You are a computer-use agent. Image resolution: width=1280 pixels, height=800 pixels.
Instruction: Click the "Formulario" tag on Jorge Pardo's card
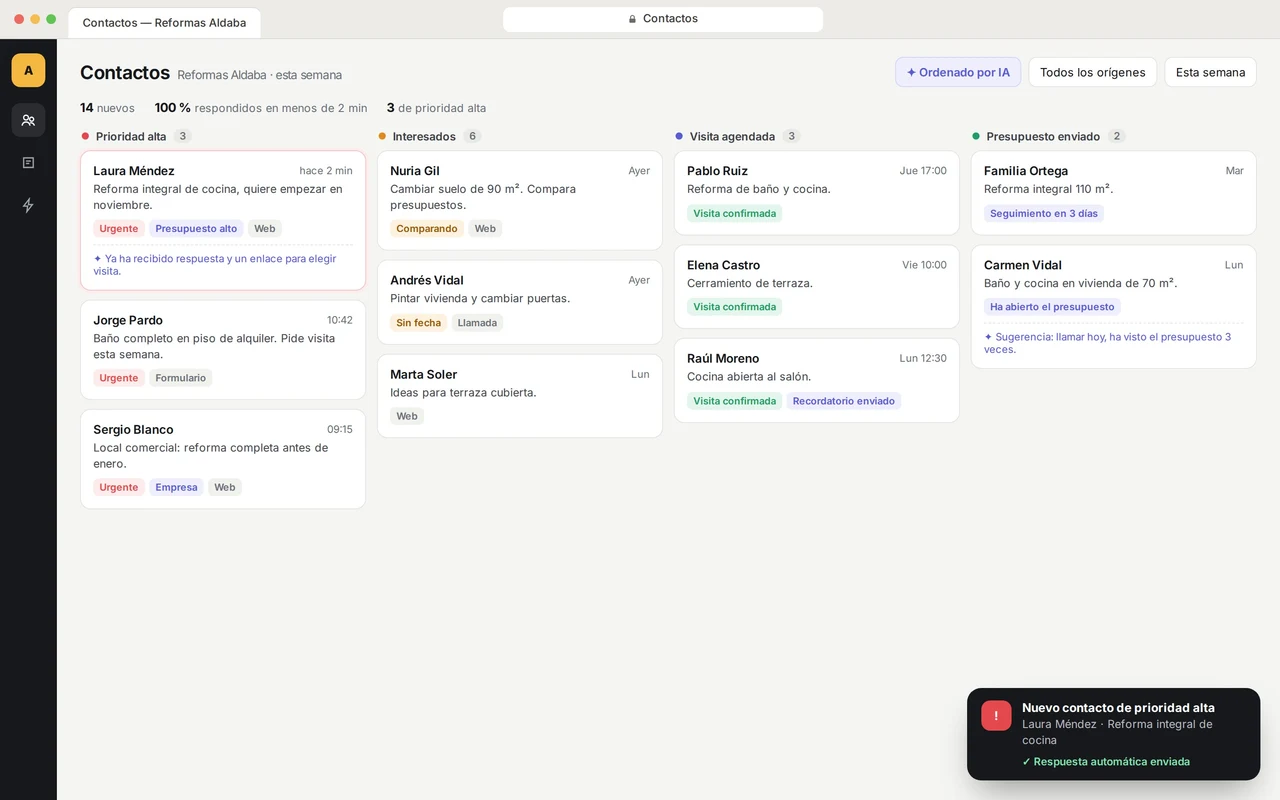[x=180, y=378]
